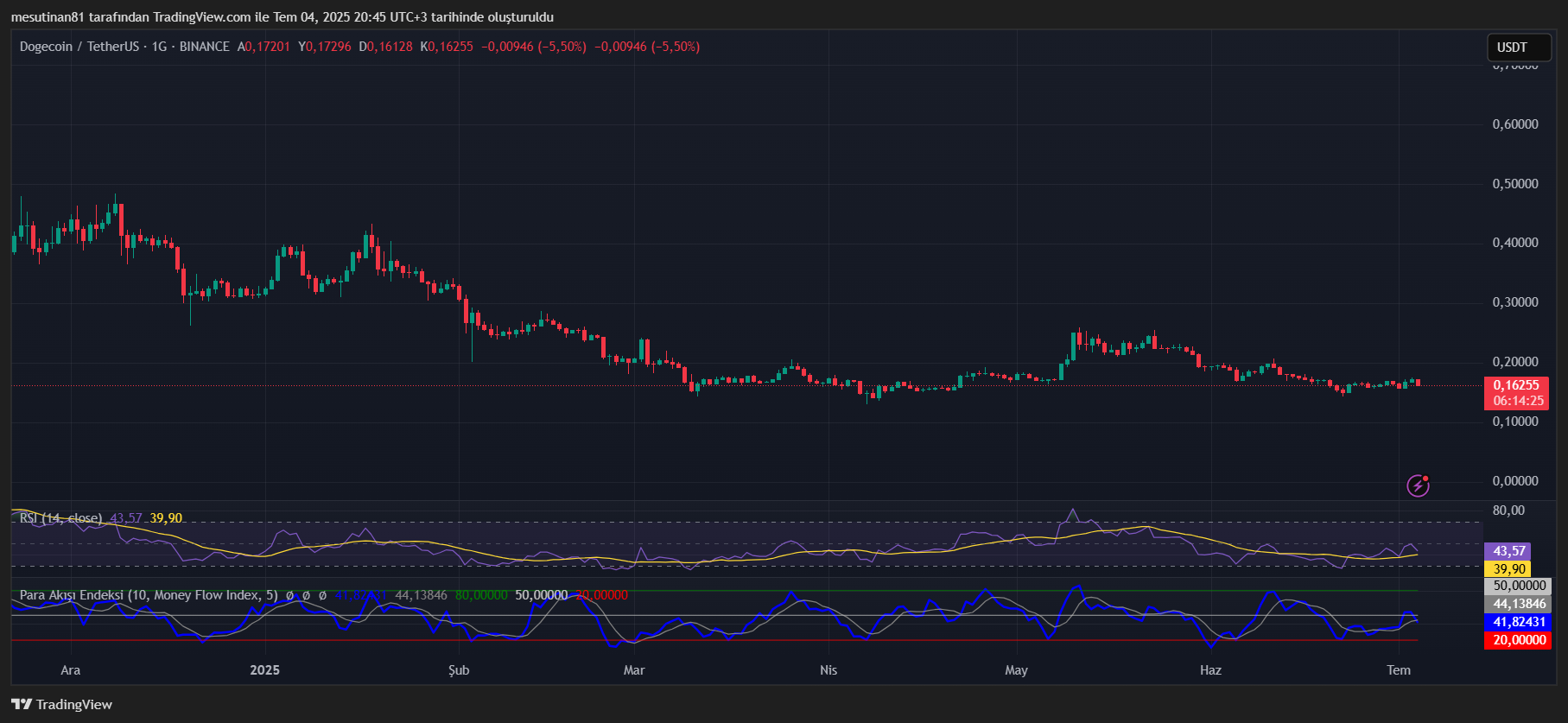Click the open value A0,17201 in header

(263, 47)
